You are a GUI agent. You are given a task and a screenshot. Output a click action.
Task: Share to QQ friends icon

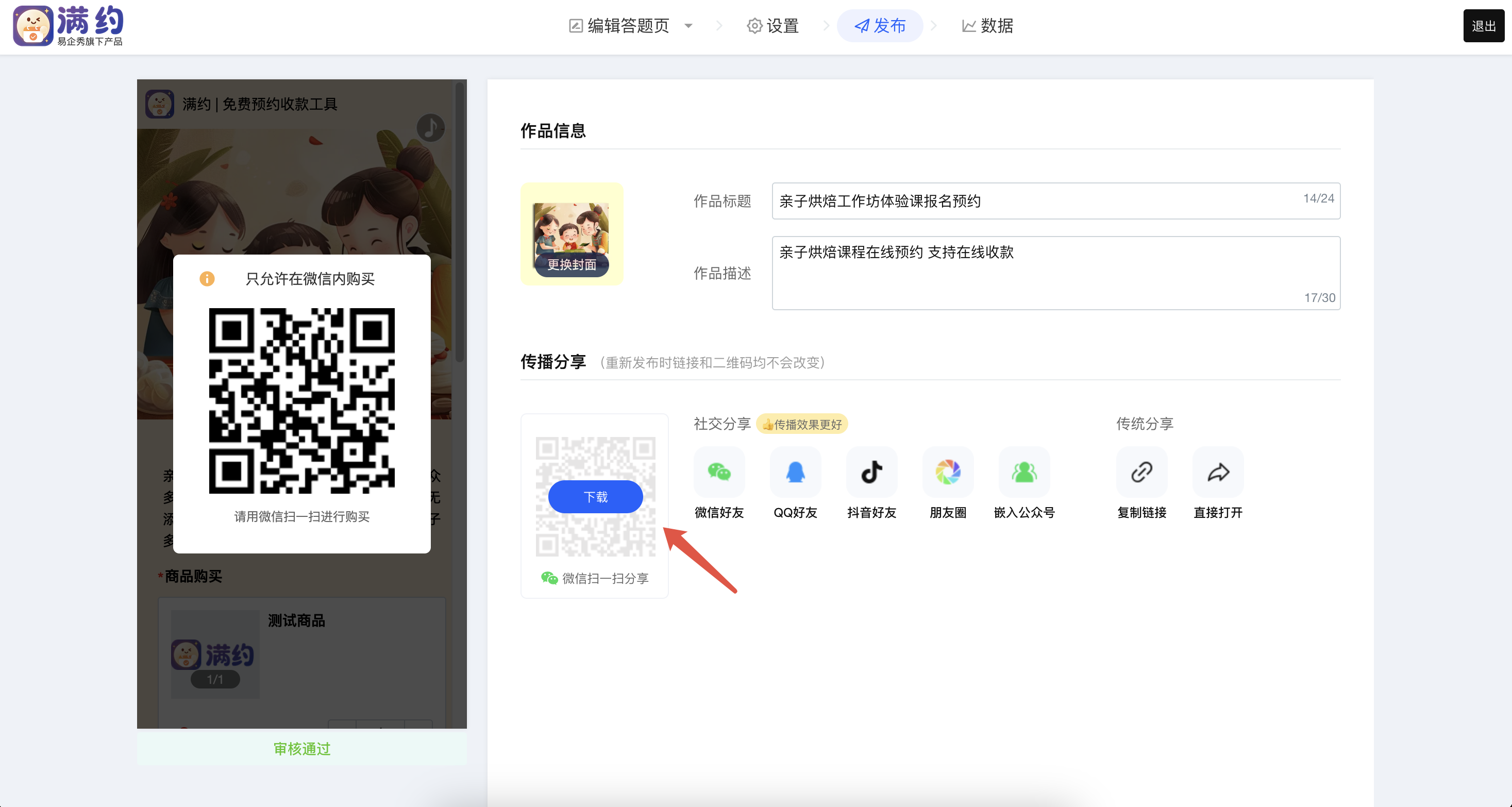pyautogui.click(x=795, y=472)
